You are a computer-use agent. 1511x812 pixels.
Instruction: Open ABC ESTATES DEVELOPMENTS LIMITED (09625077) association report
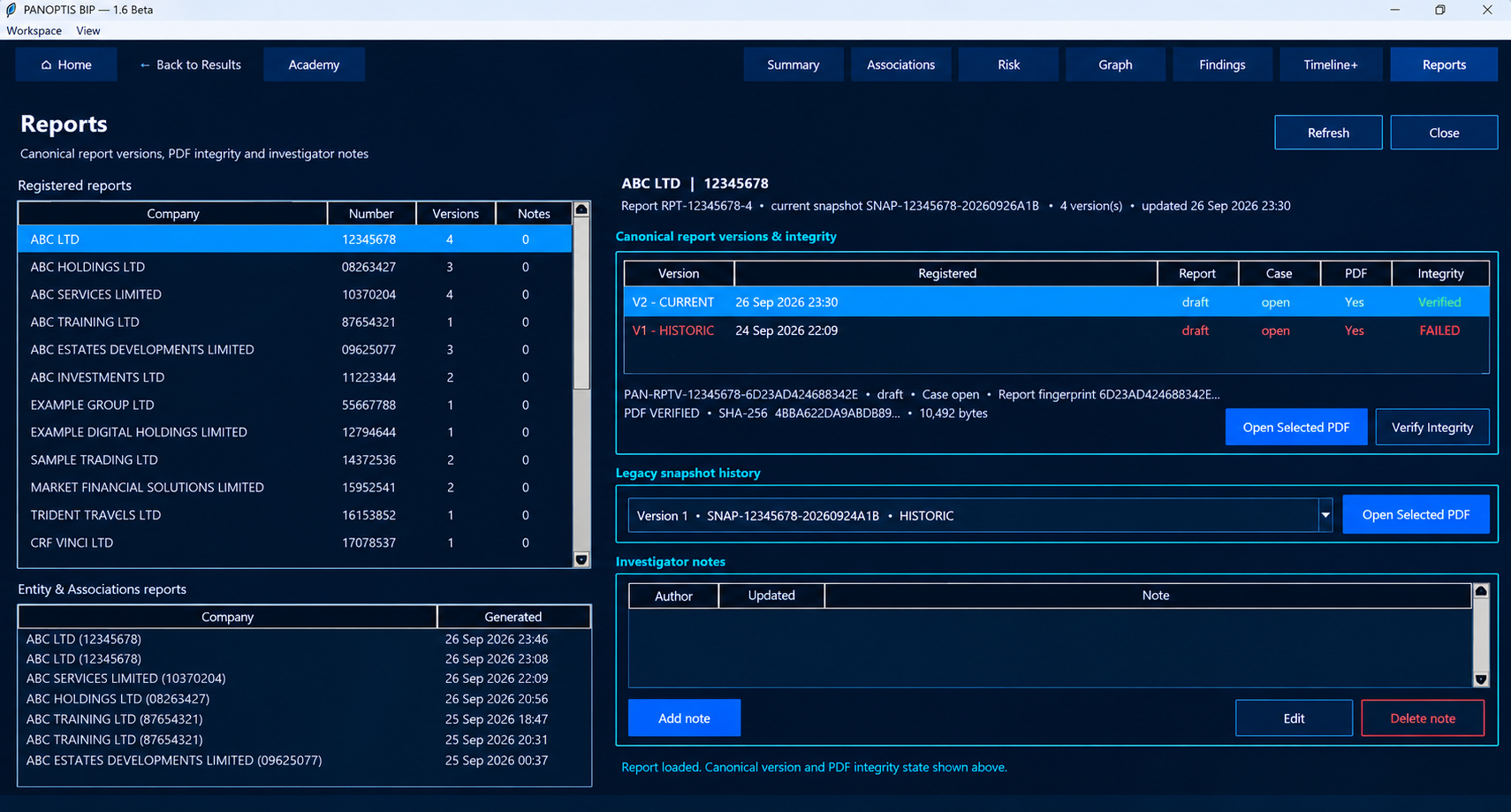(303, 760)
